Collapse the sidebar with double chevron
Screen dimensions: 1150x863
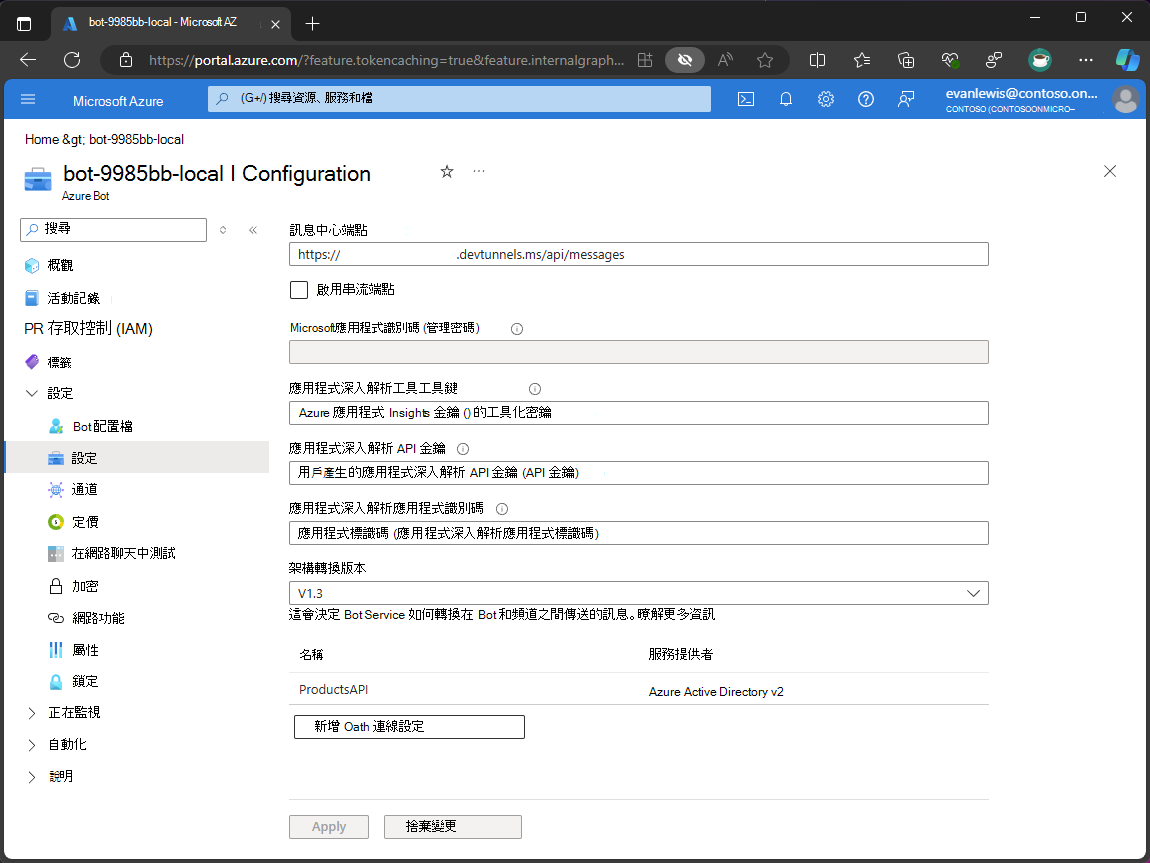point(253,230)
